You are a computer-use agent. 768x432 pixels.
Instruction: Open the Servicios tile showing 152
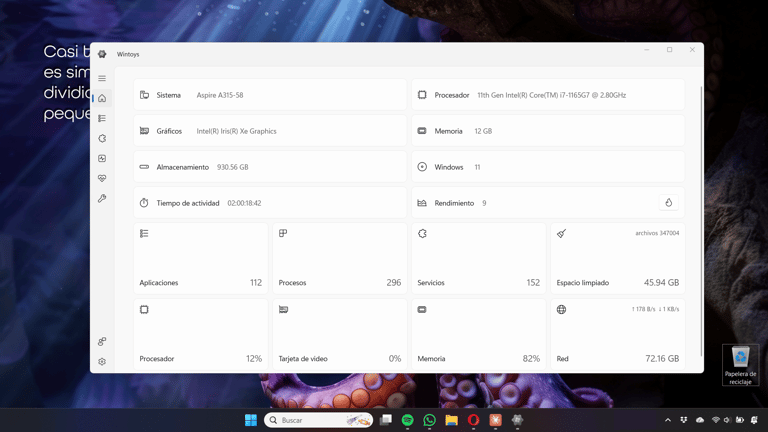tap(479, 259)
